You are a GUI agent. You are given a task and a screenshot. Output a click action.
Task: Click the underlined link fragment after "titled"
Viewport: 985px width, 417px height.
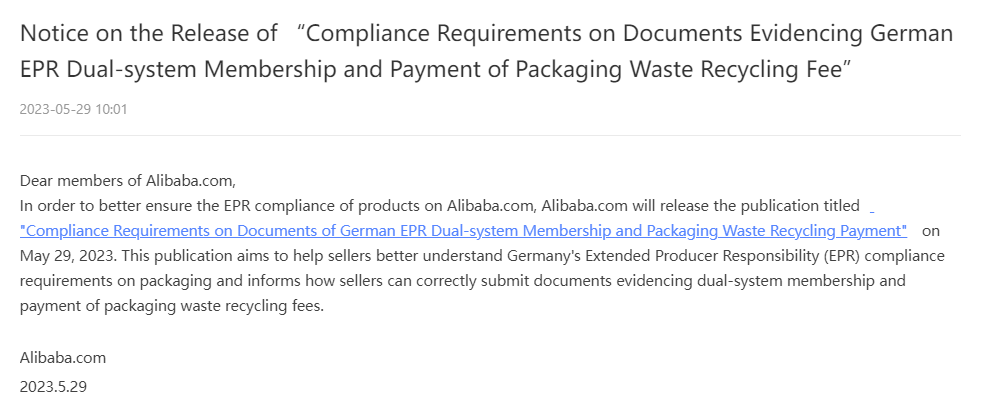pyautogui.click(x=872, y=207)
